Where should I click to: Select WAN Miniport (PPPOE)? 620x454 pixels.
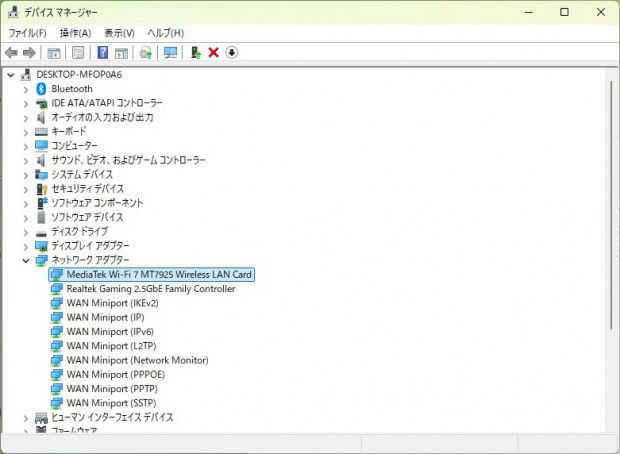click(115, 375)
